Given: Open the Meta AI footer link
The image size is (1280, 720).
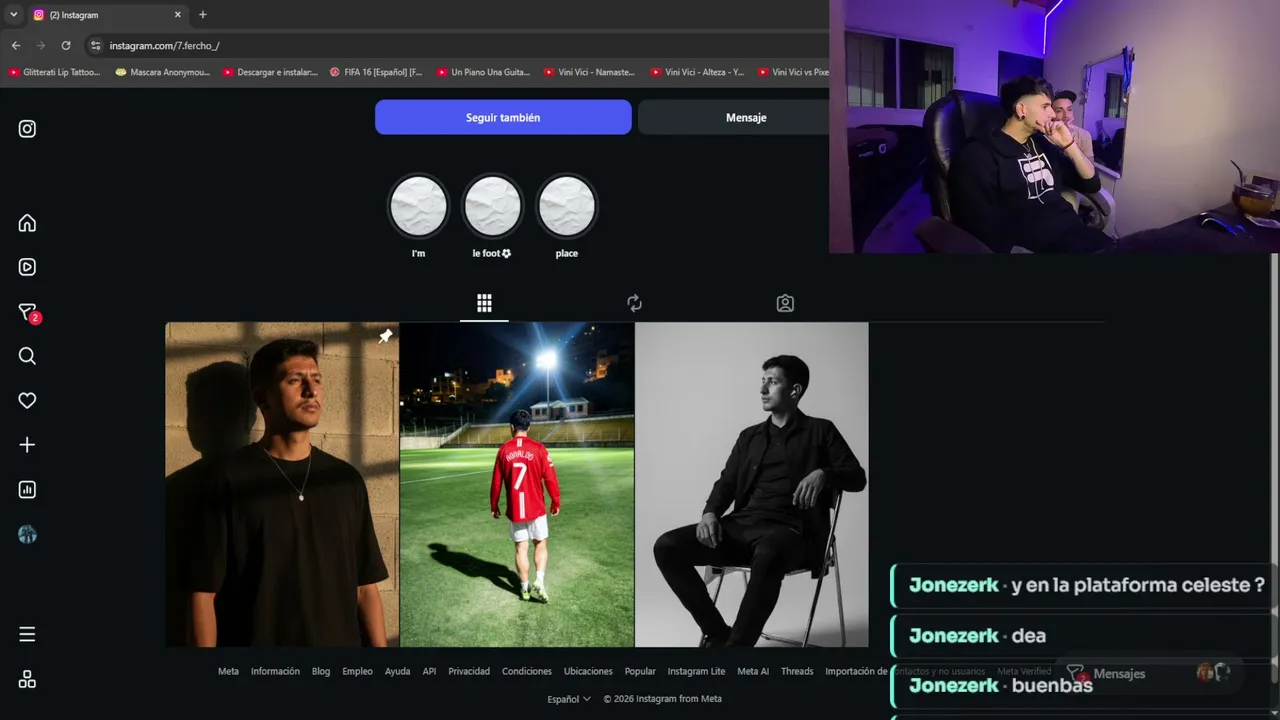Looking at the screenshot, I should coord(753,671).
